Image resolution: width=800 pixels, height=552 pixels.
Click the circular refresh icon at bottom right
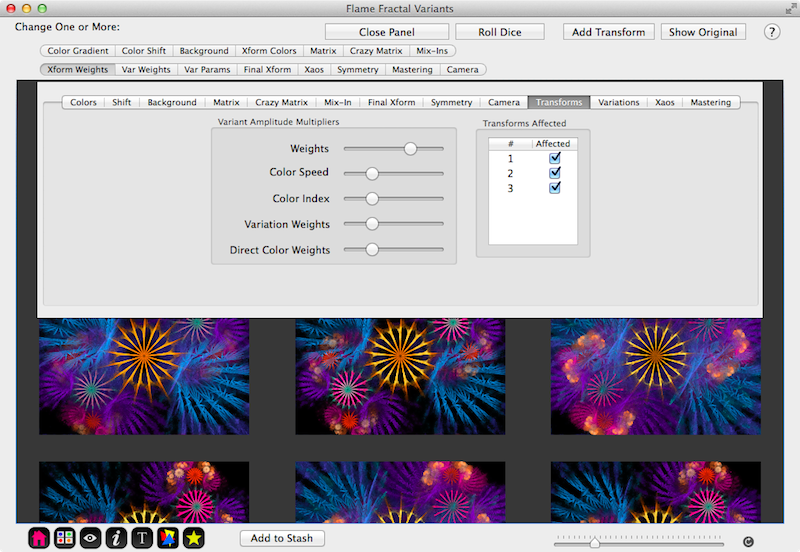tap(748, 542)
